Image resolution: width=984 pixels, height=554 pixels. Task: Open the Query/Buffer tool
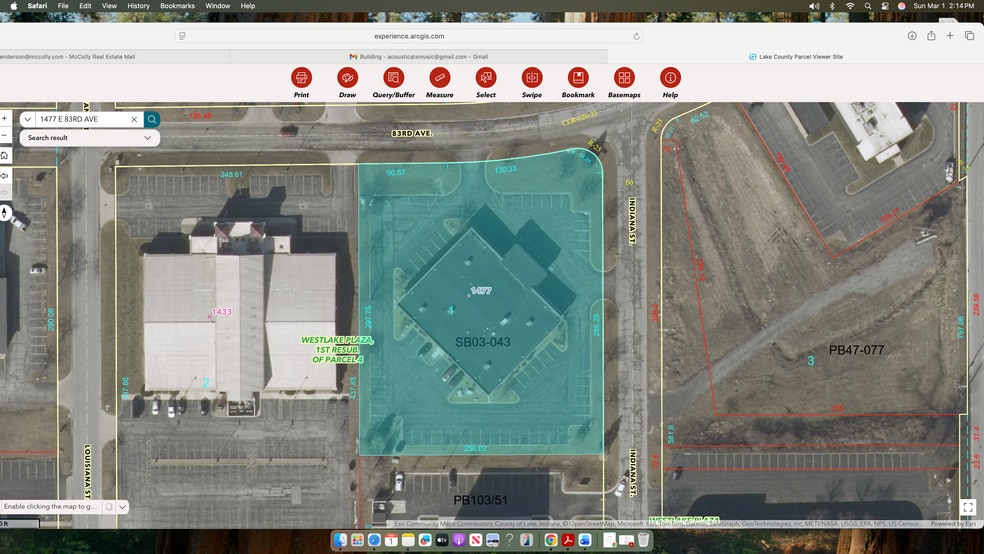(x=393, y=78)
